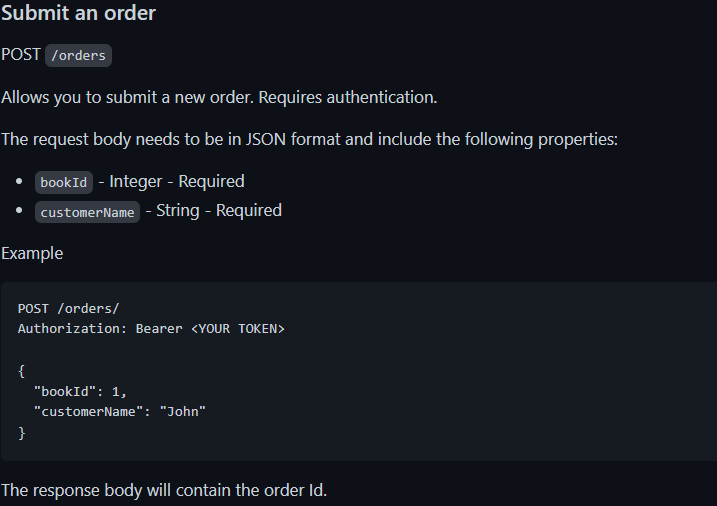Viewport: 717px width, 506px height.
Task: Click the "Example" label above the code block
Action: 32,253
